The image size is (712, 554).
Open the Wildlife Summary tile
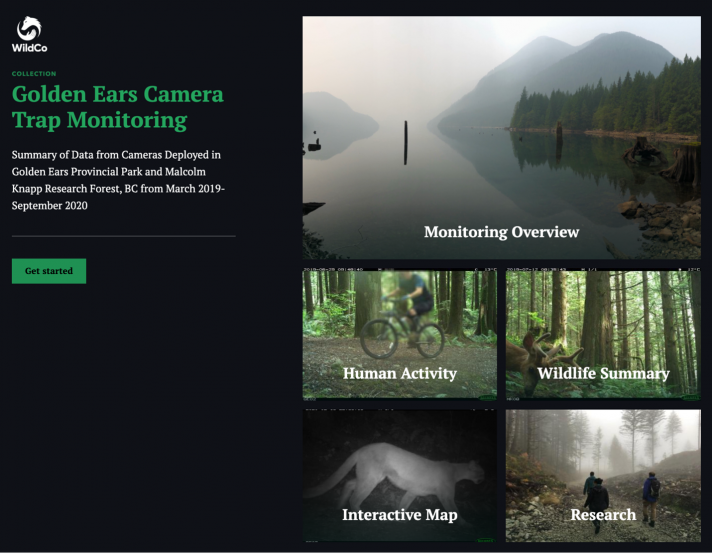(603, 334)
